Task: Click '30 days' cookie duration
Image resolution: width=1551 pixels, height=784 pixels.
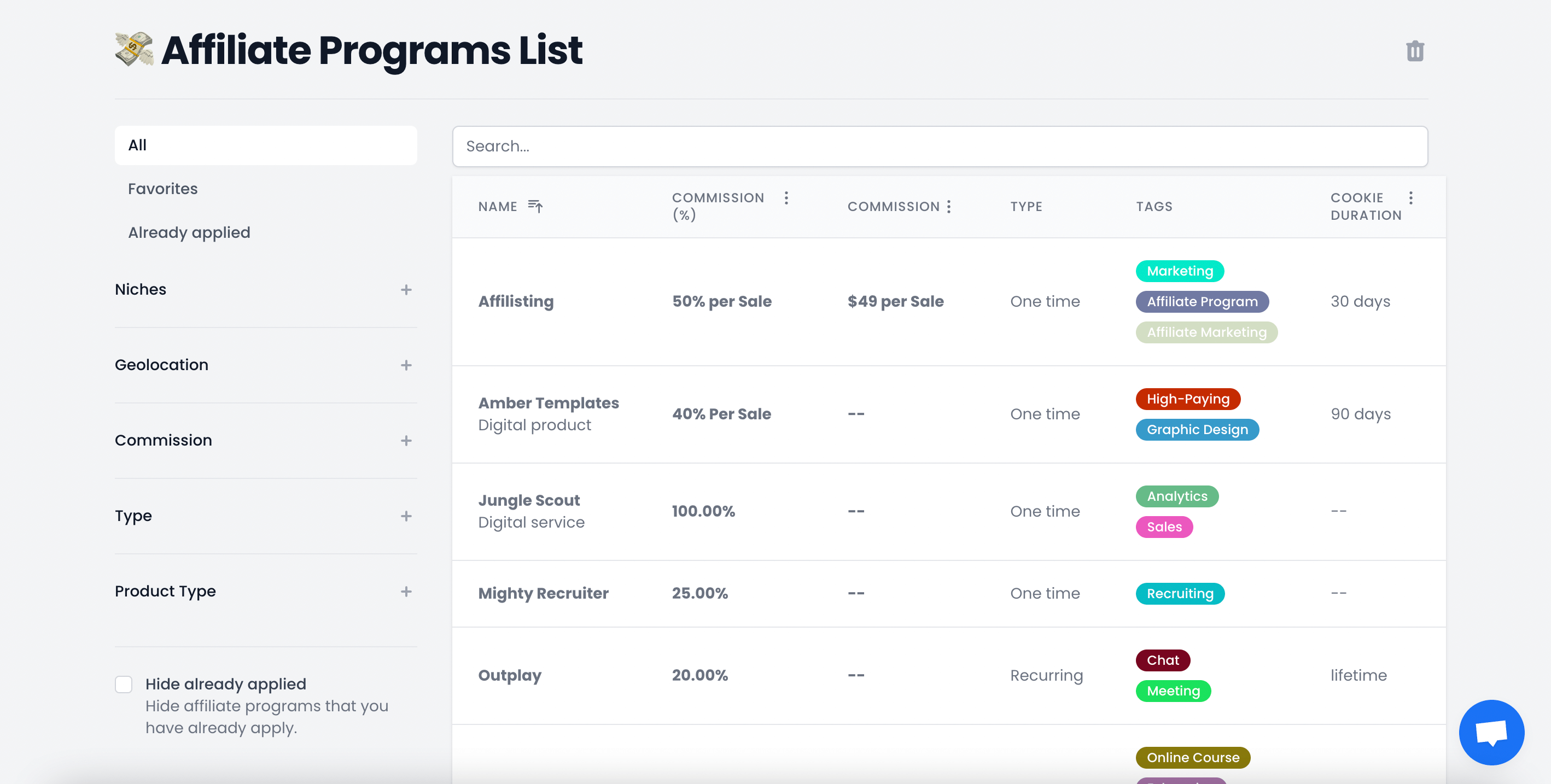Action: point(1360,301)
